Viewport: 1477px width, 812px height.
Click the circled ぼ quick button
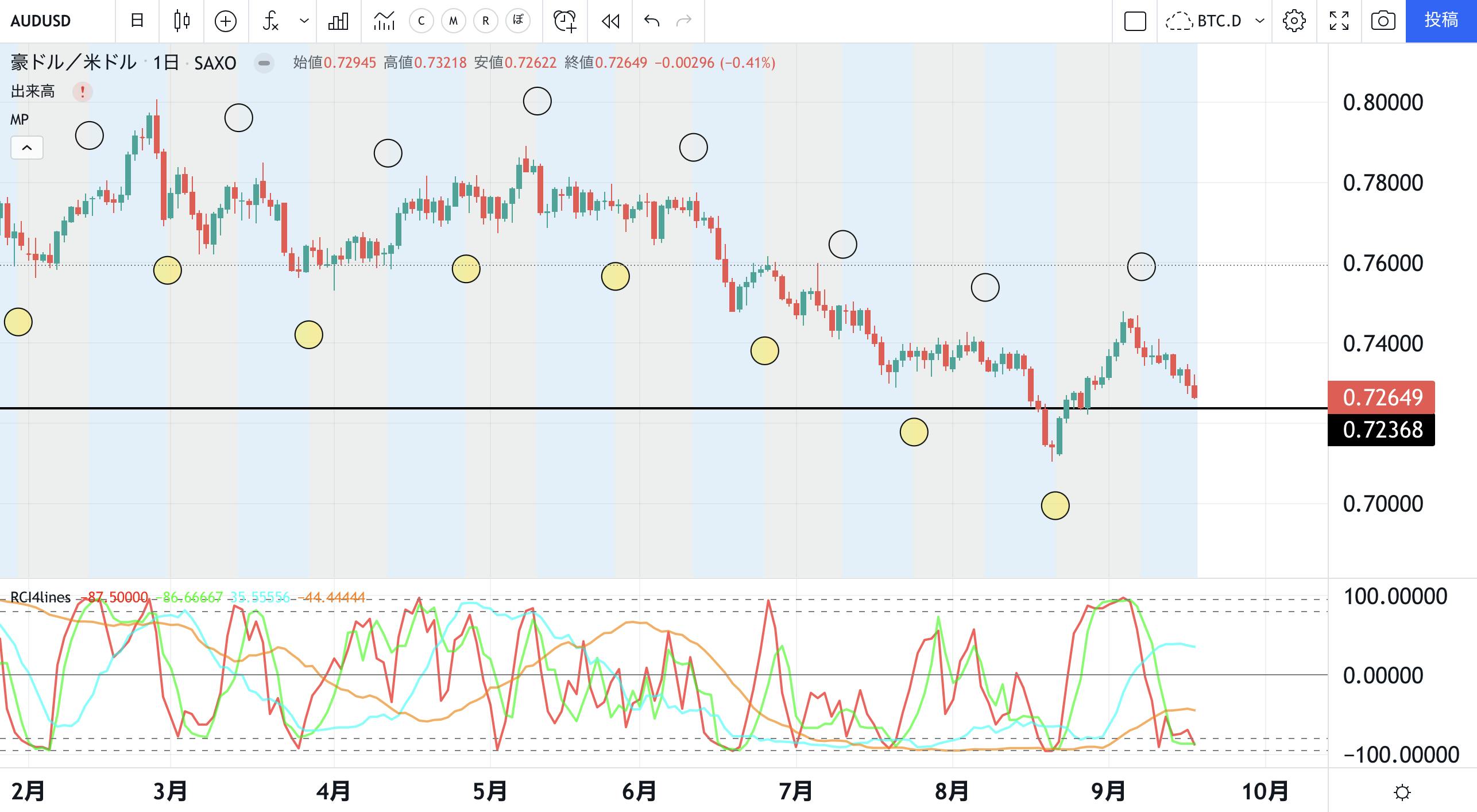517,21
